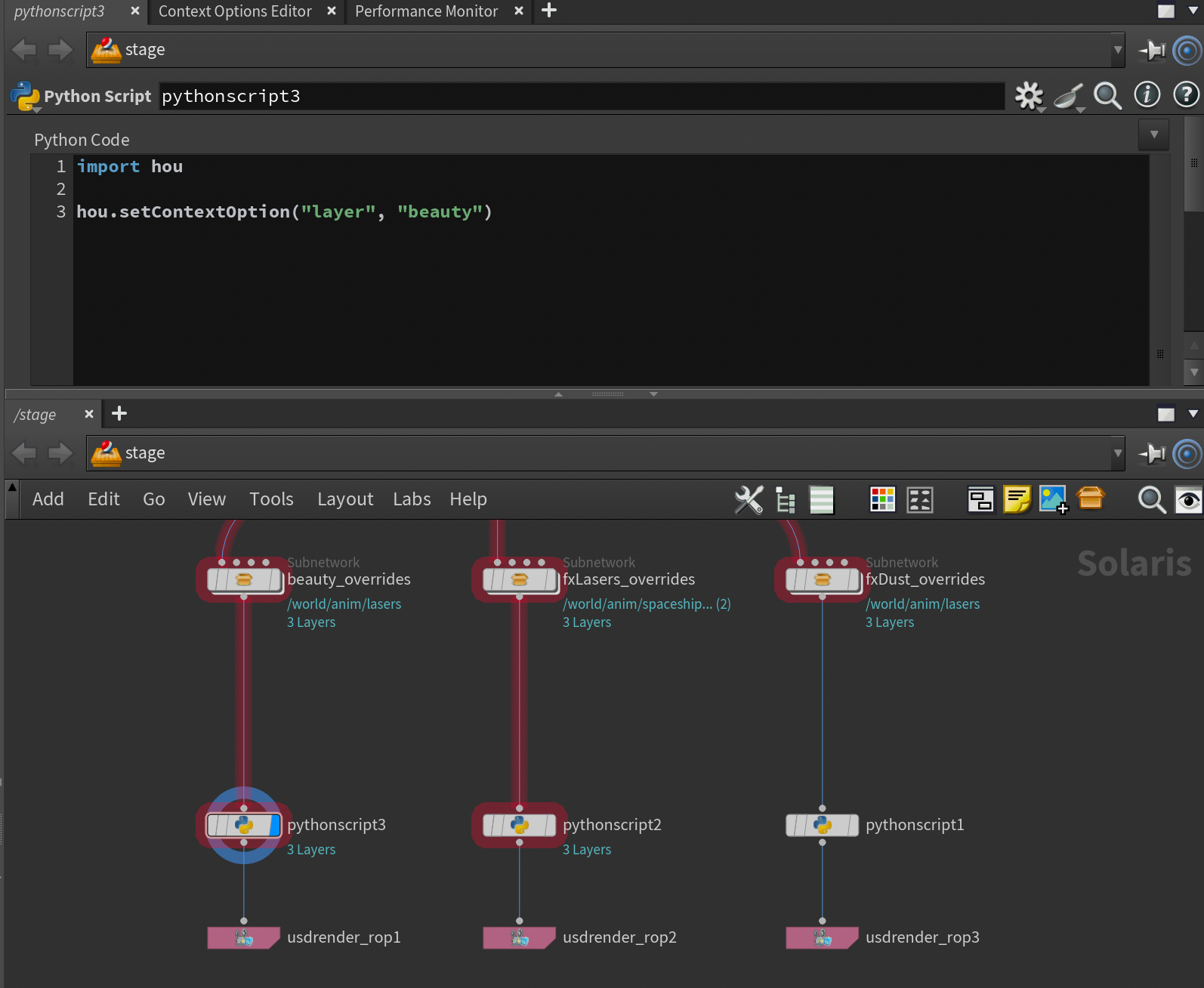Image resolution: width=1204 pixels, height=988 pixels.
Task: Click the sticky note icon in network toolbar
Action: 1017,499
